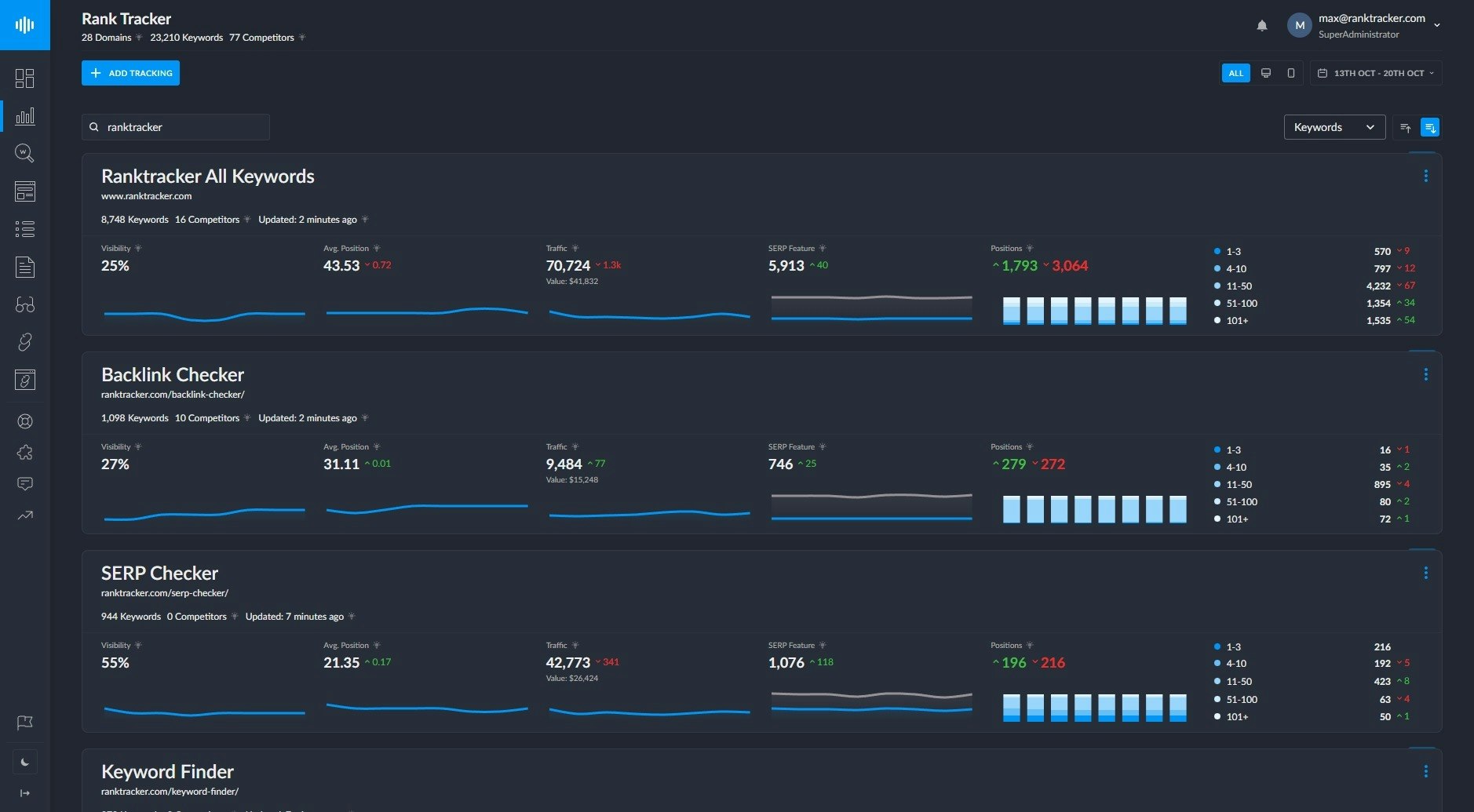Expand the max@ranktracker.com account menu
The width and height of the screenshot is (1474, 812).
[x=1437, y=25]
